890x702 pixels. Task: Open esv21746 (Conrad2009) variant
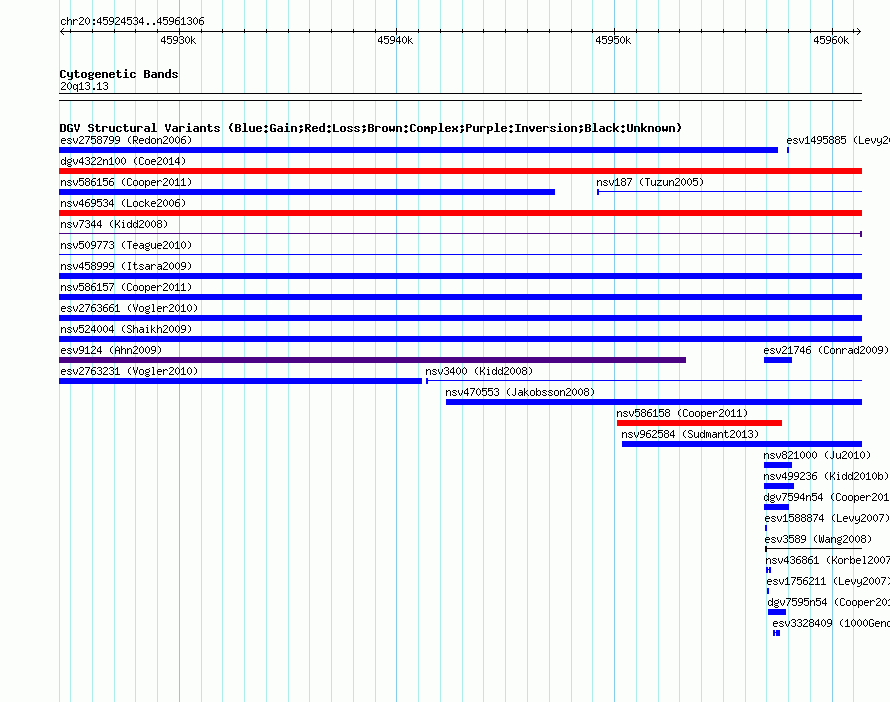pos(826,350)
